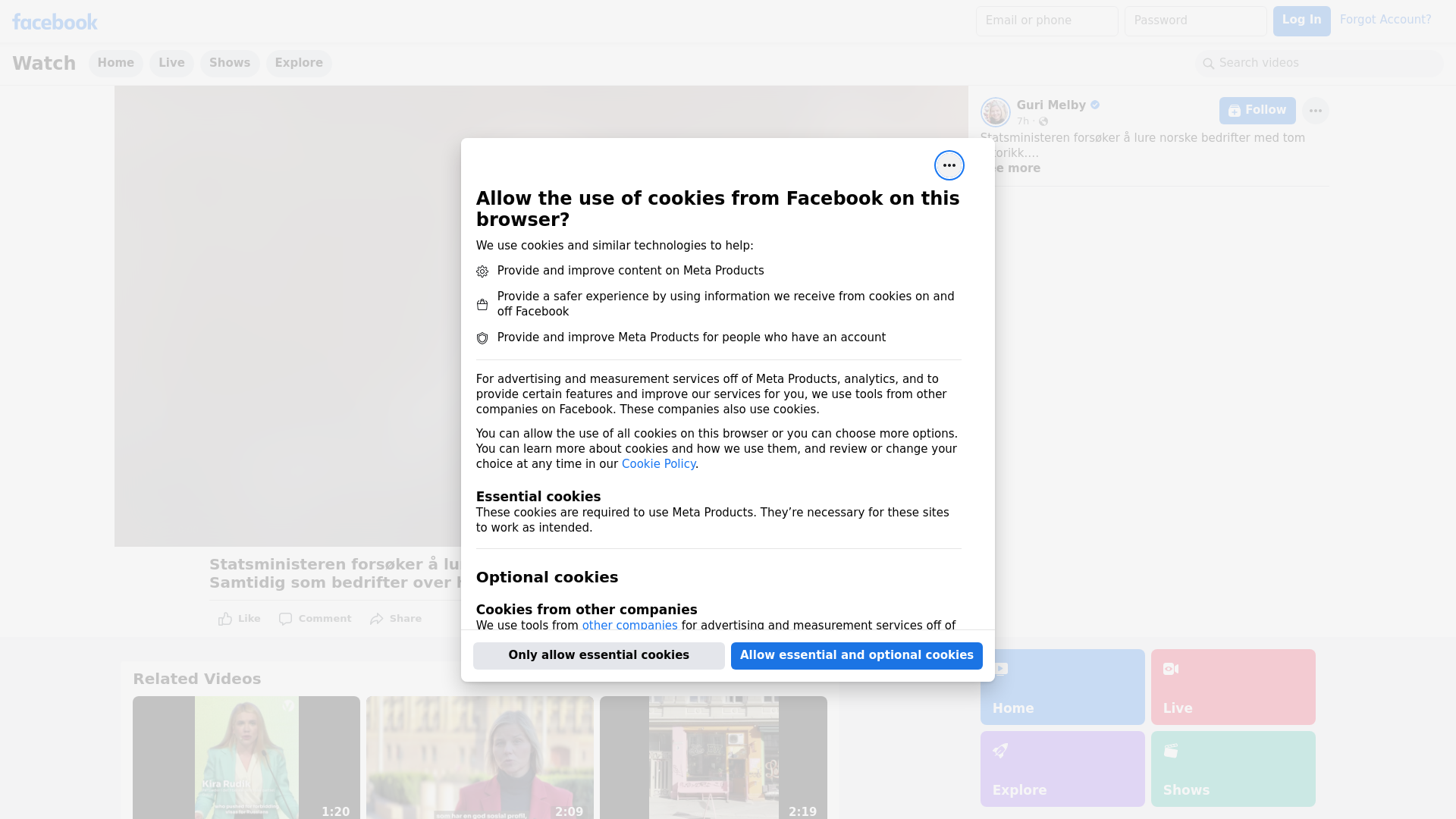1456x819 pixels.
Task: Focus the Search videos box
Action: tap(1319, 64)
